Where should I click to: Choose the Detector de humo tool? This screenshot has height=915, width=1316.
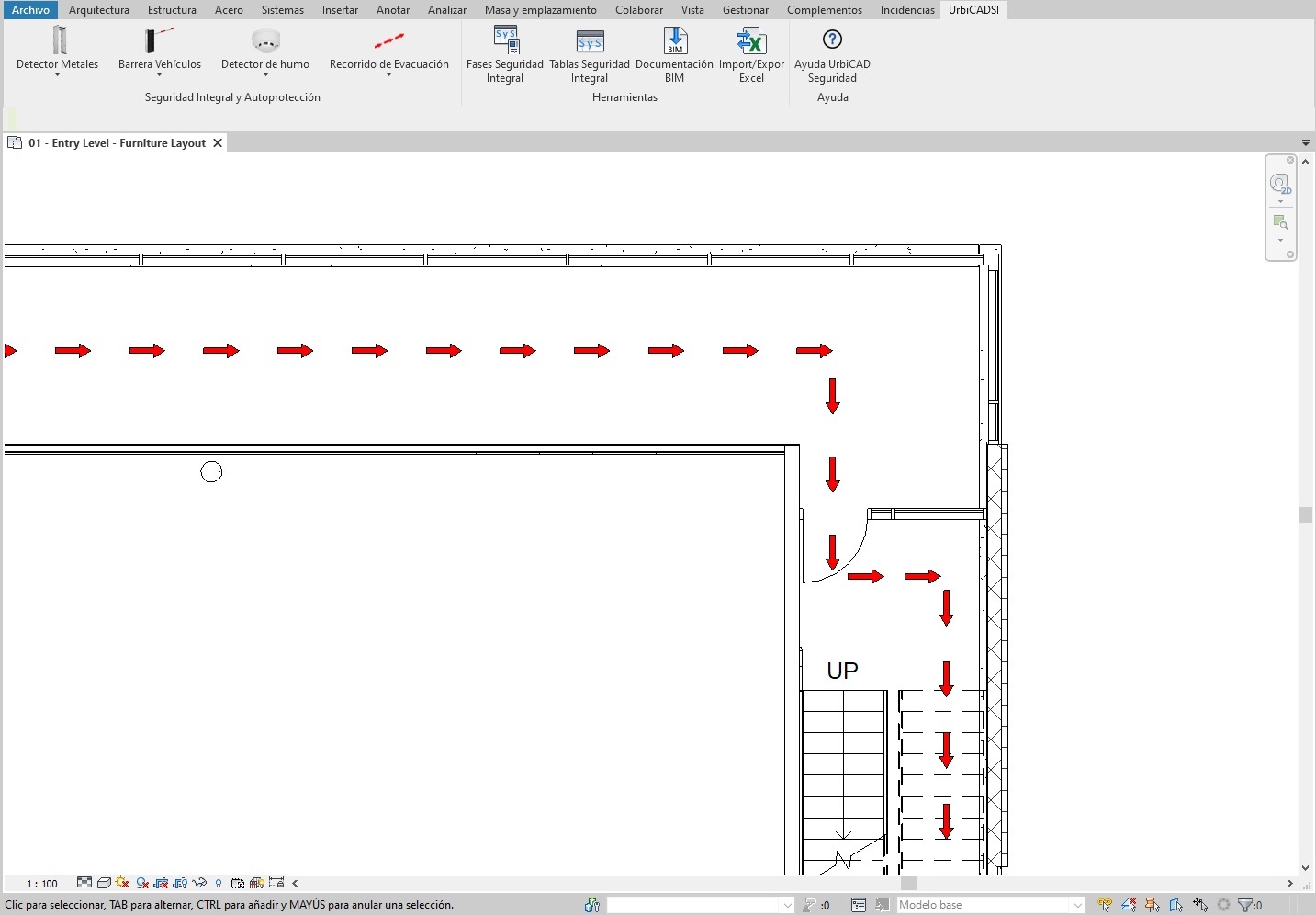[x=264, y=50]
